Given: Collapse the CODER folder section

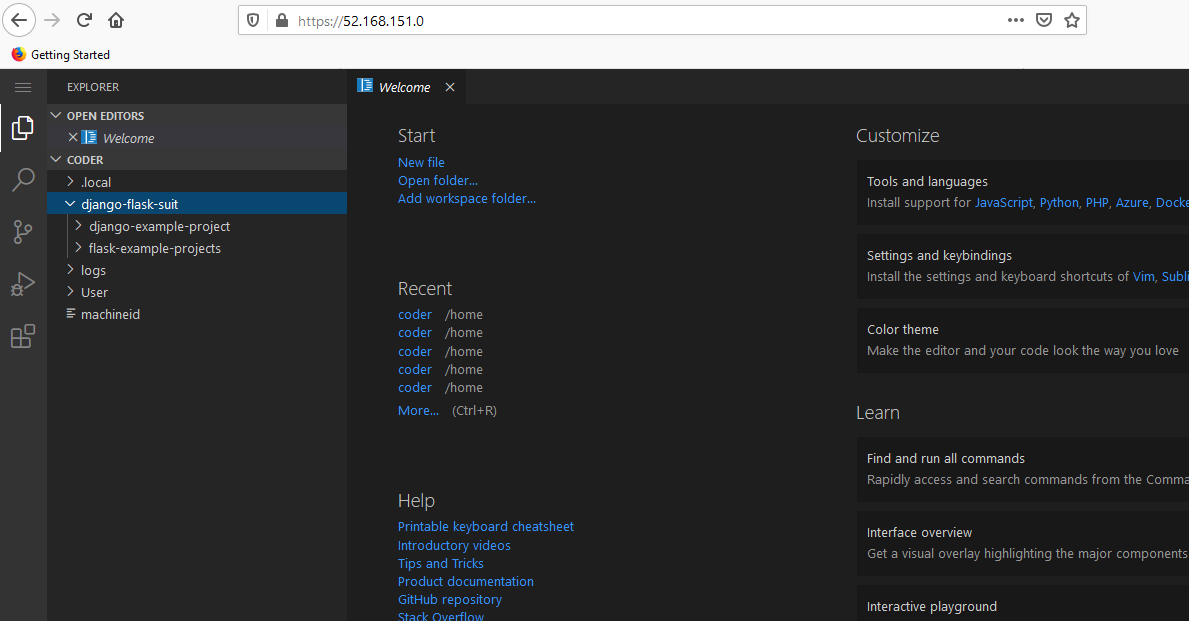Looking at the screenshot, I should [55, 159].
